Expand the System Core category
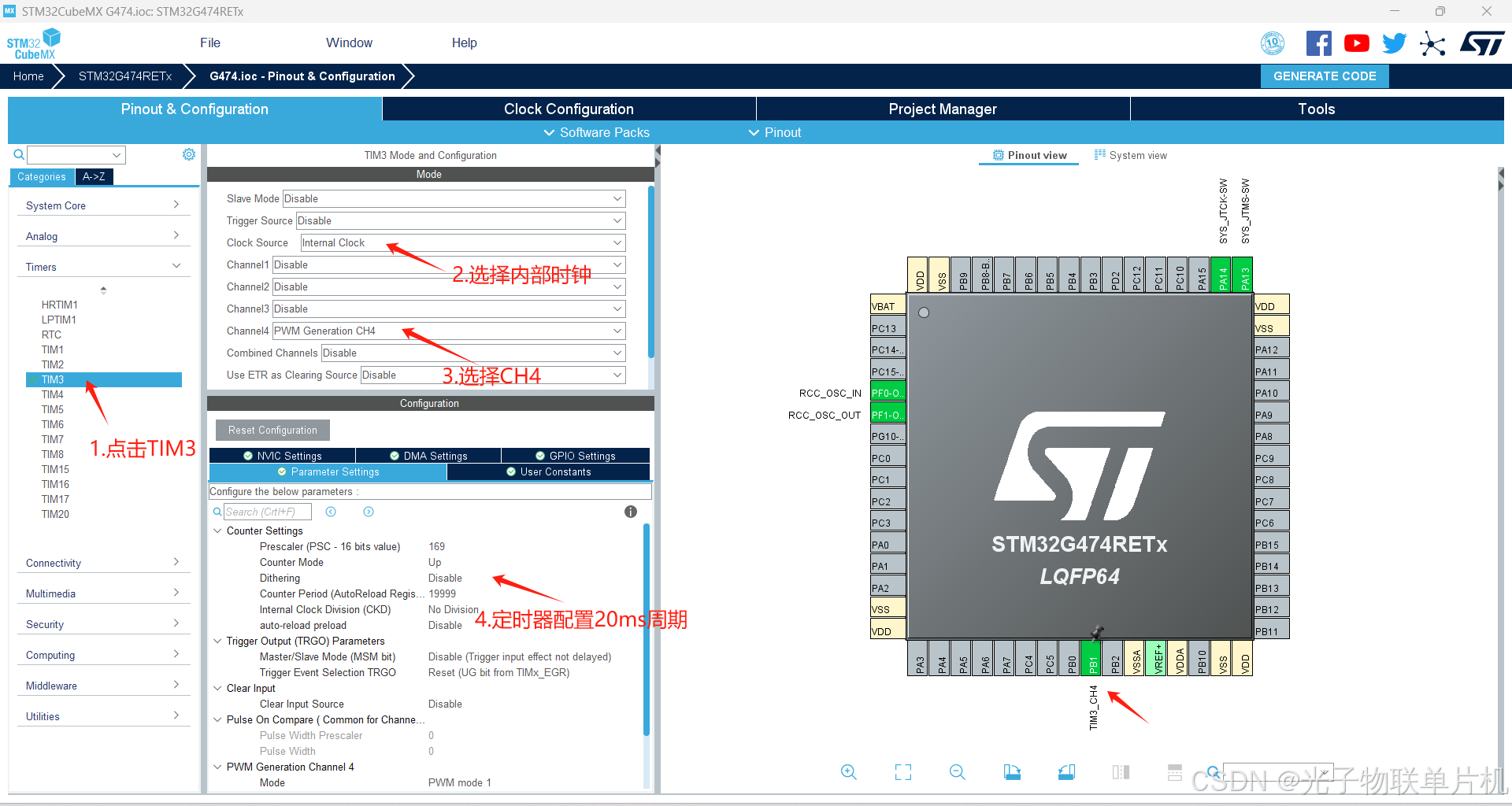 click(x=102, y=205)
